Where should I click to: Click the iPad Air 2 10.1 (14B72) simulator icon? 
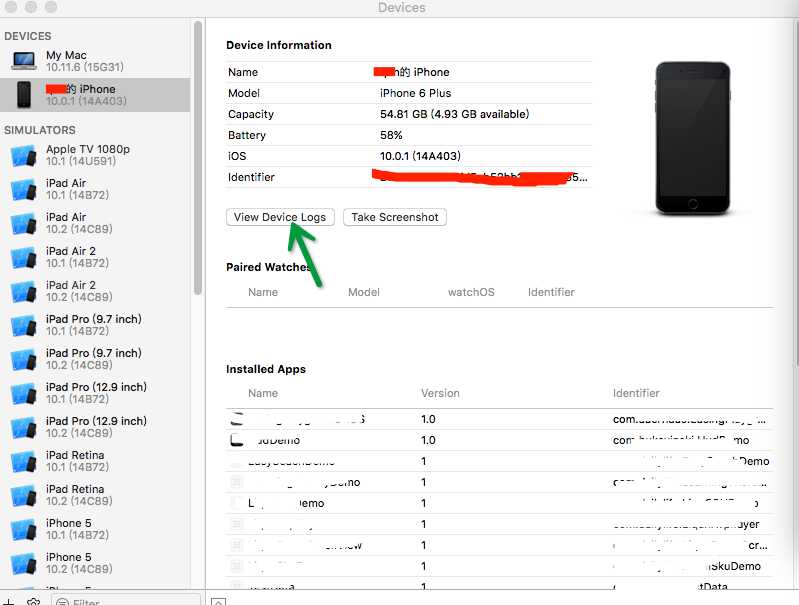tap(23, 257)
